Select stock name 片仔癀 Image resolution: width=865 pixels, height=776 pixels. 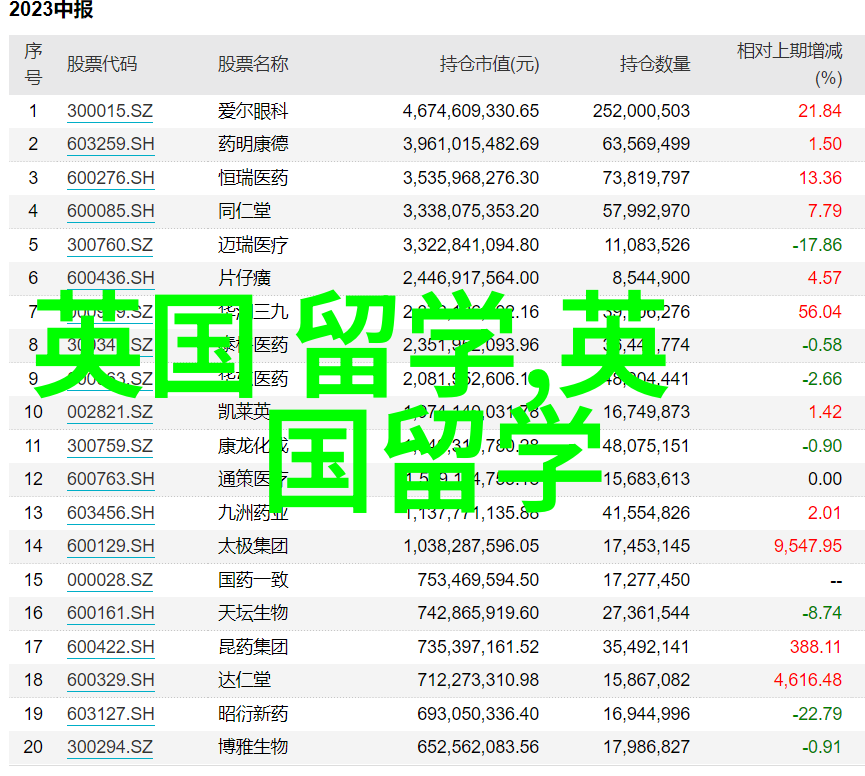244,278
